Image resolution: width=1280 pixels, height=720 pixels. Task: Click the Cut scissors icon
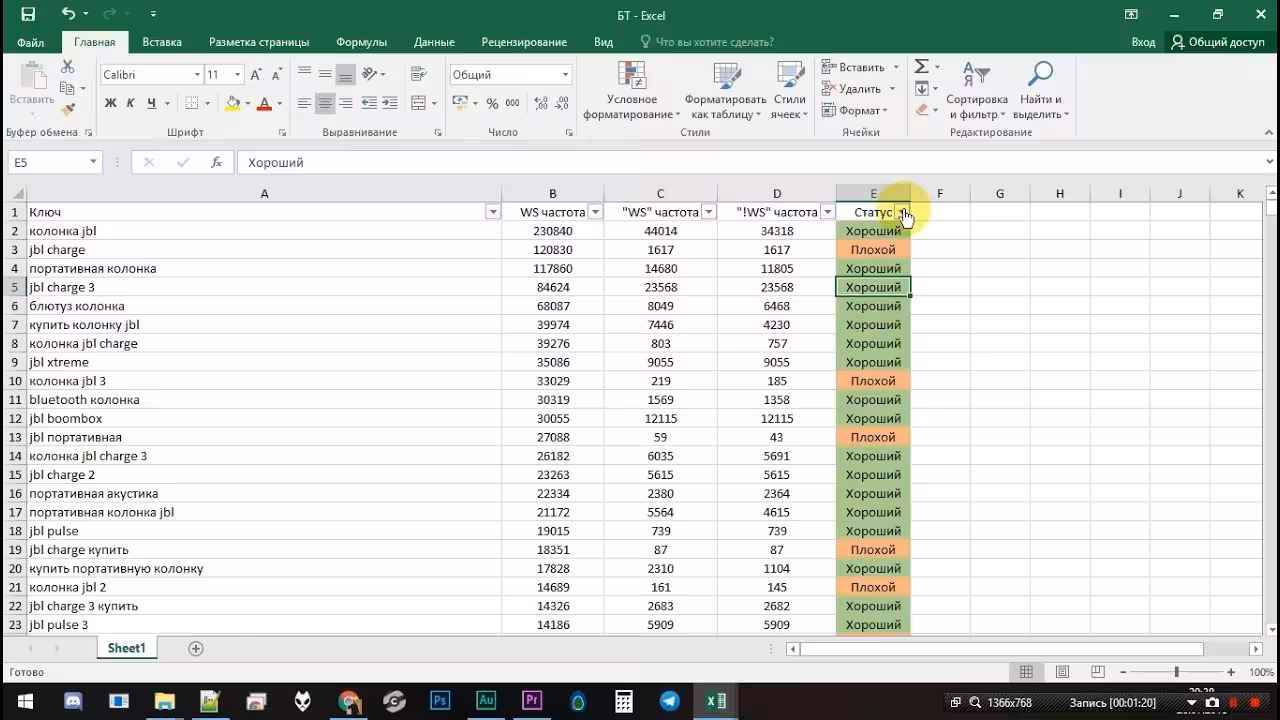click(68, 67)
